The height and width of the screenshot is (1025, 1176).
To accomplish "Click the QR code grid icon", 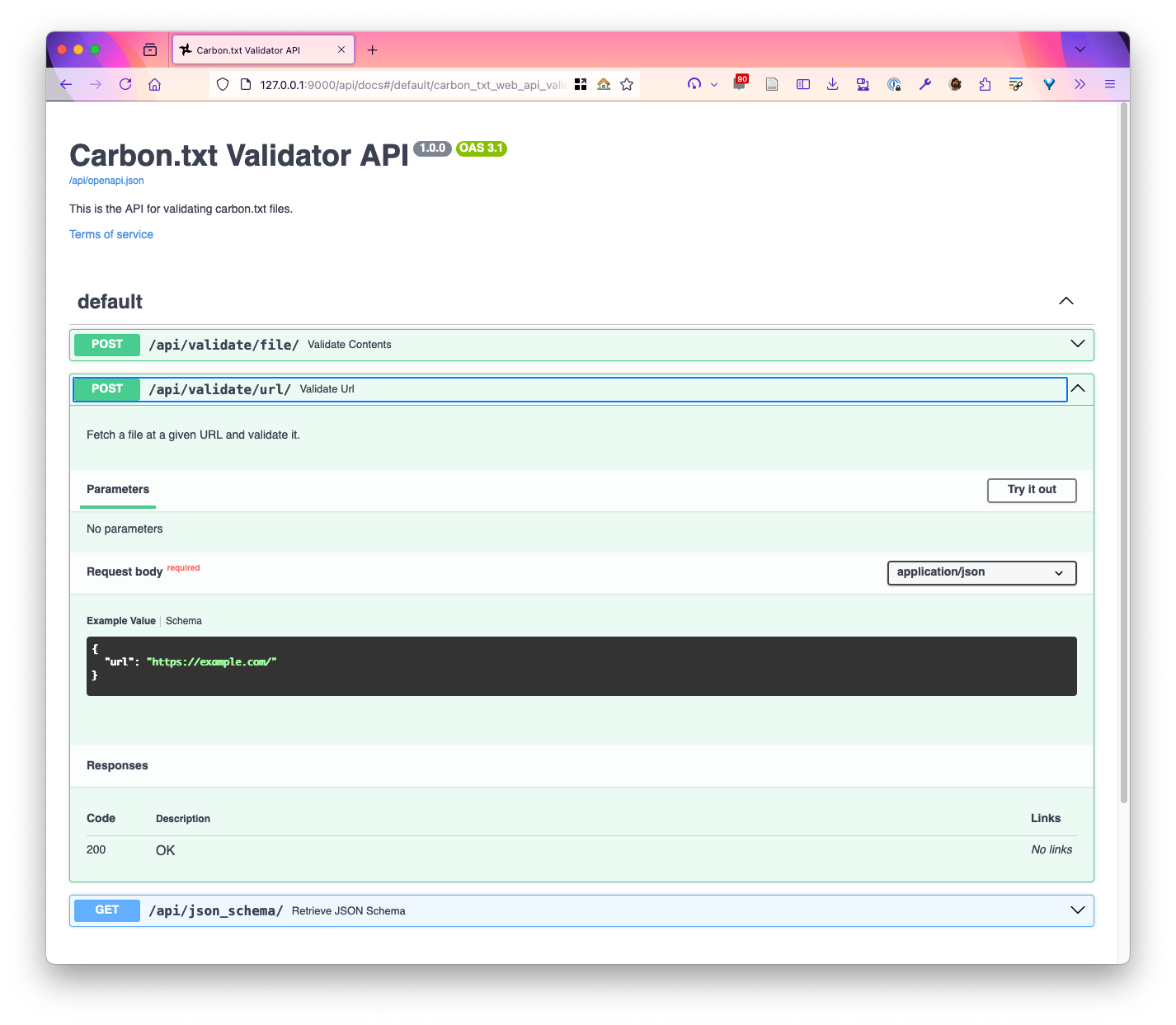I will pyautogui.click(x=581, y=84).
